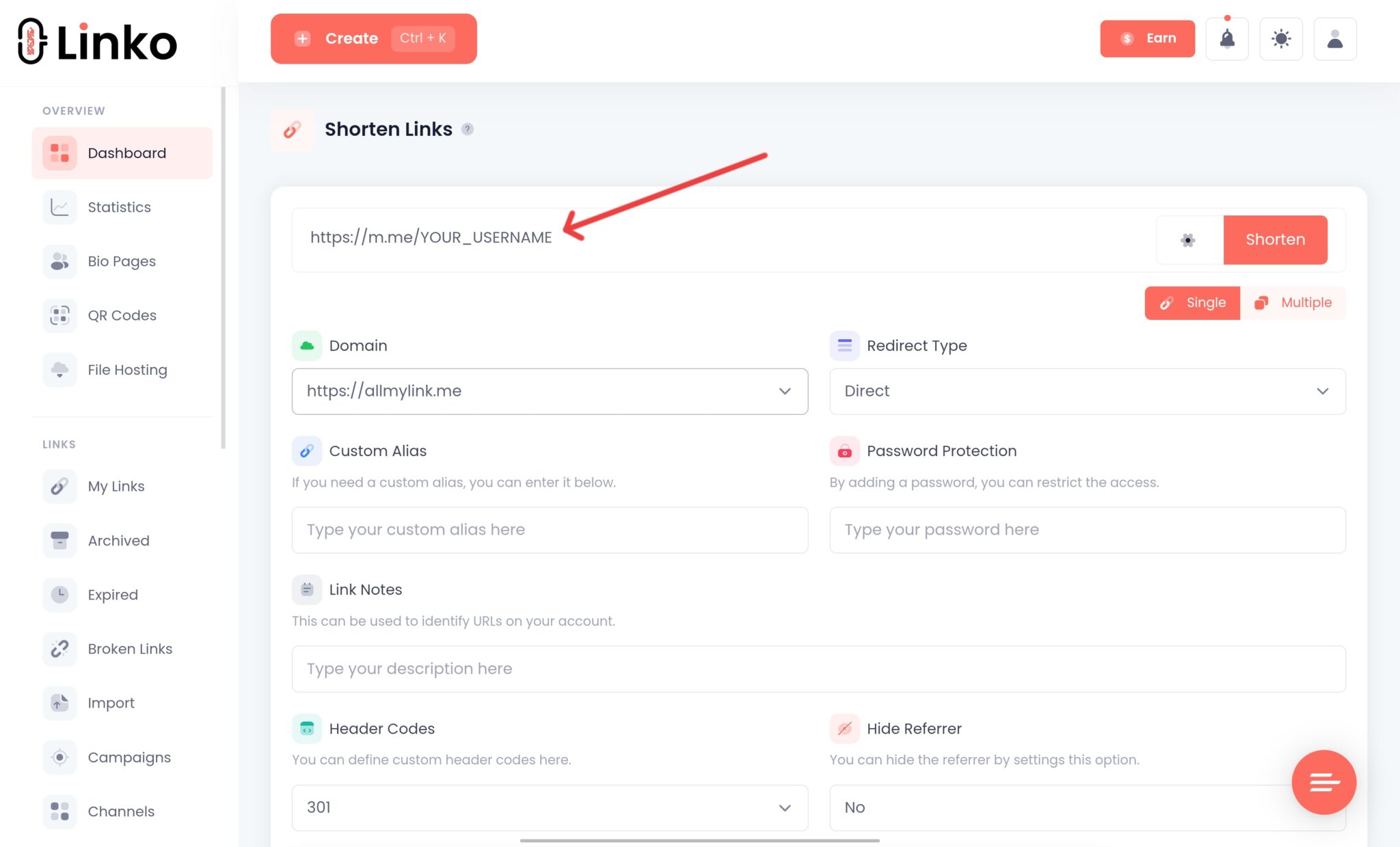
Task: Open the Domain dropdown
Action: click(x=550, y=391)
